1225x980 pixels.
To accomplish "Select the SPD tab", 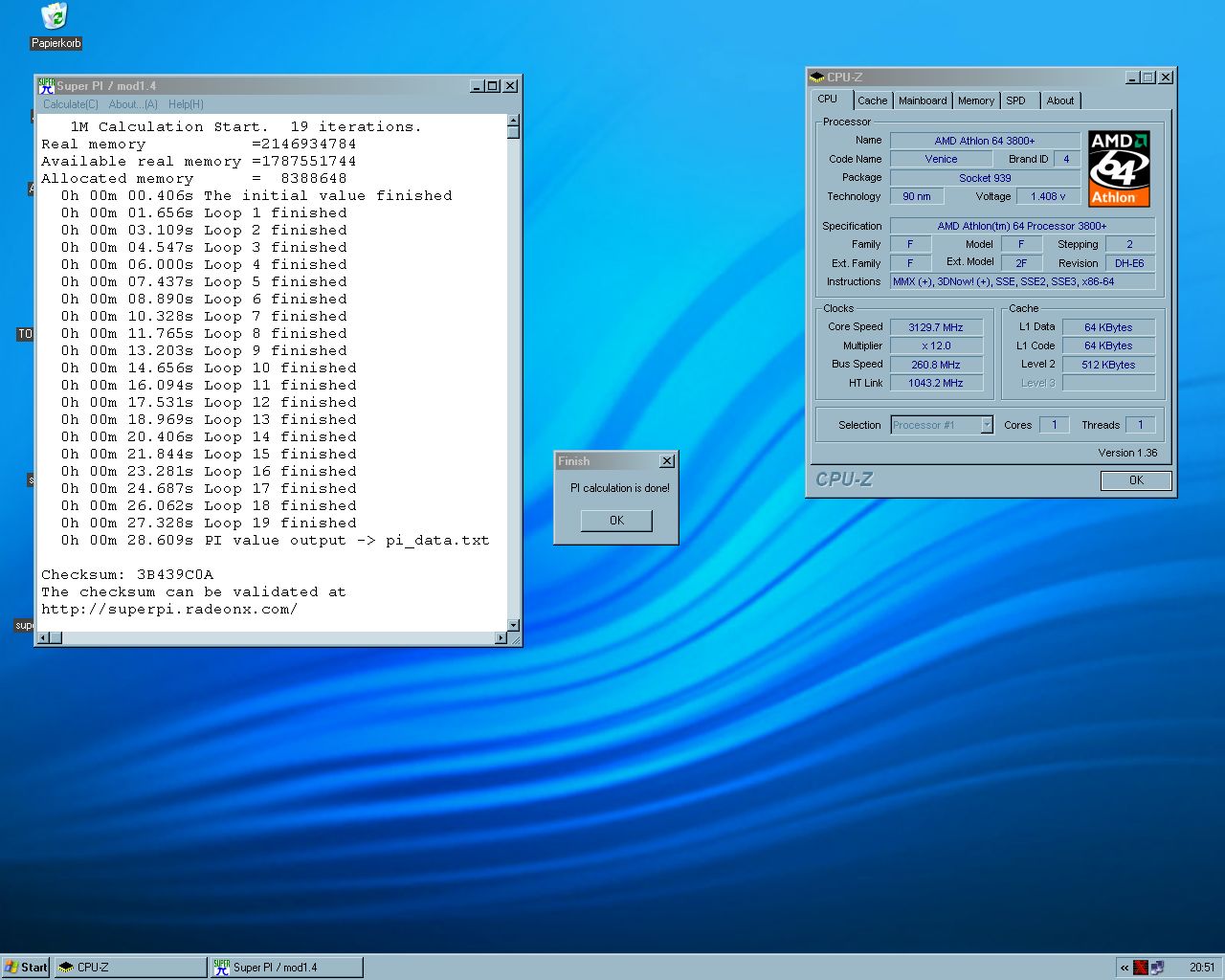I will click(1015, 100).
